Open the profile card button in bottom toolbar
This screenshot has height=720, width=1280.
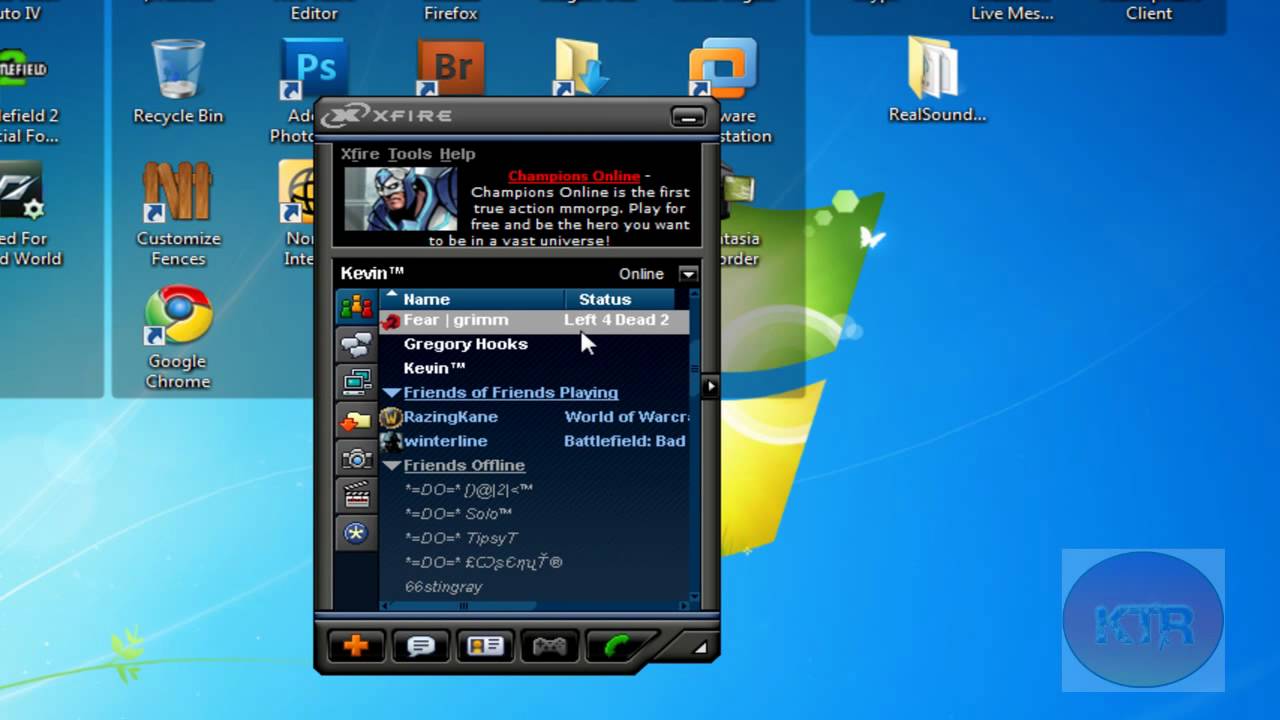[x=485, y=646]
